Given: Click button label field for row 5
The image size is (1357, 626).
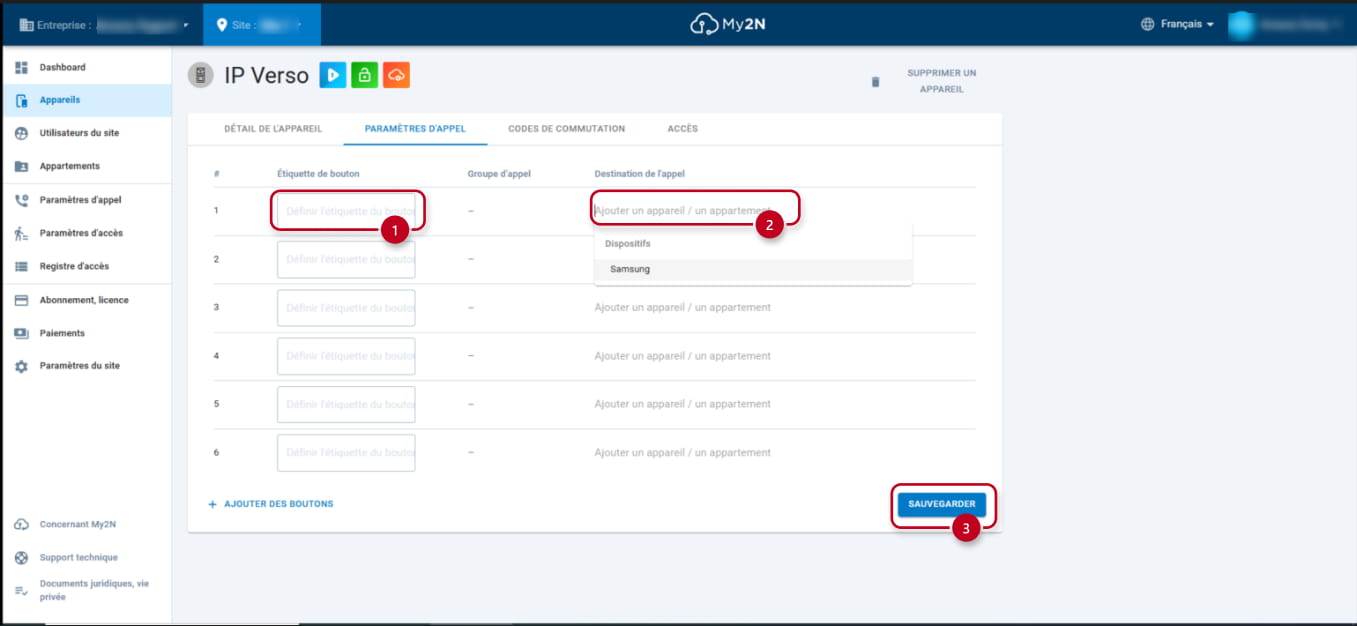Looking at the screenshot, I should point(346,404).
